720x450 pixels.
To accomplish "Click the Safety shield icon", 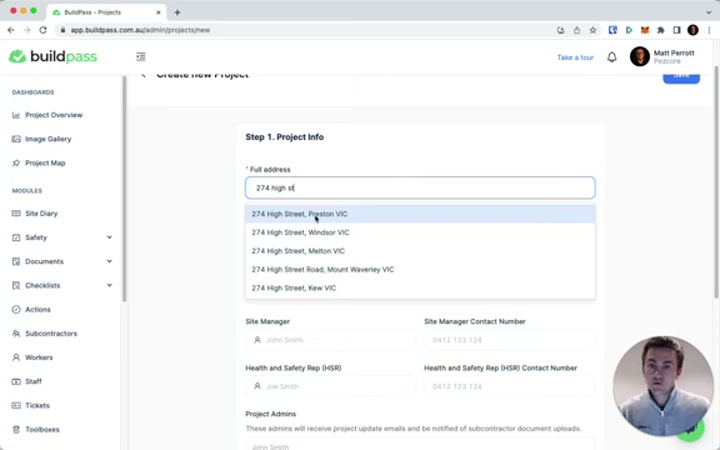I will click(16, 237).
